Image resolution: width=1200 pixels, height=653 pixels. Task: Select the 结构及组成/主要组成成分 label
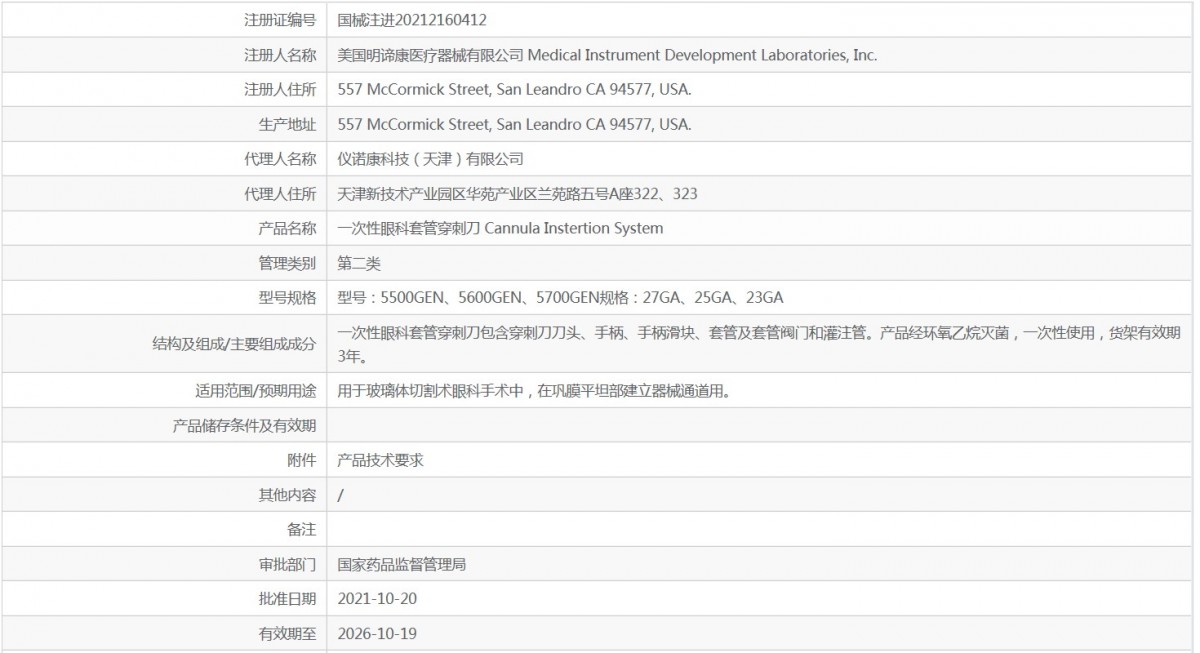234,344
